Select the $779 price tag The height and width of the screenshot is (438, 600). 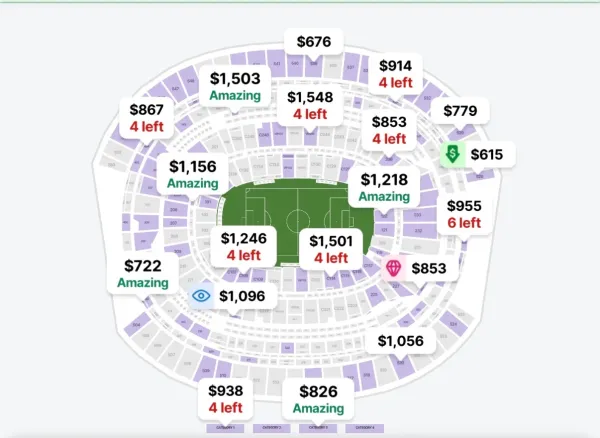point(460,111)
